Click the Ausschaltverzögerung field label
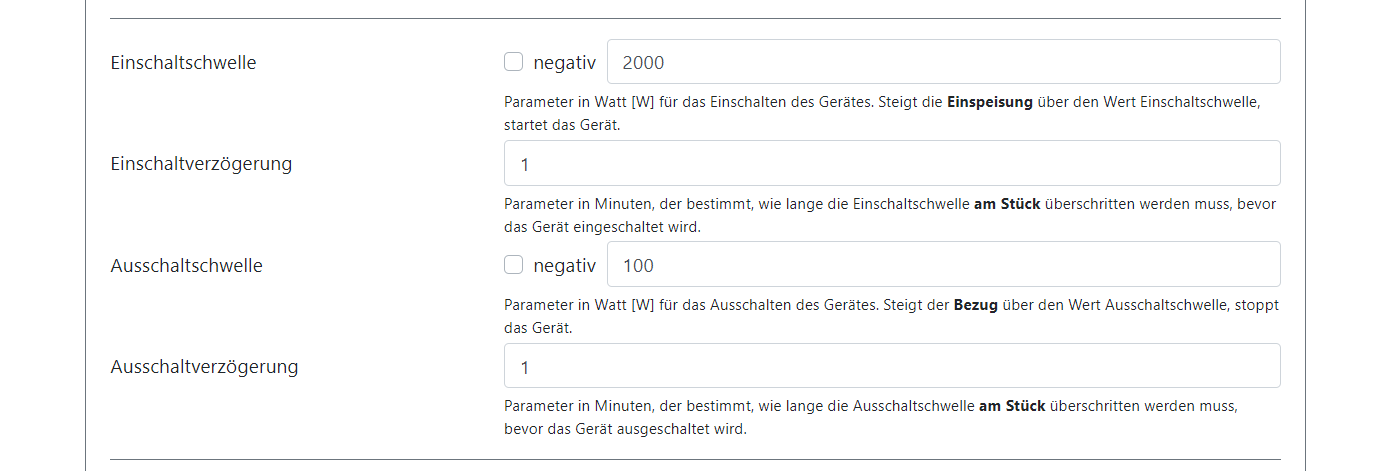Viewport: 1392px width, 471px height. 204,366
